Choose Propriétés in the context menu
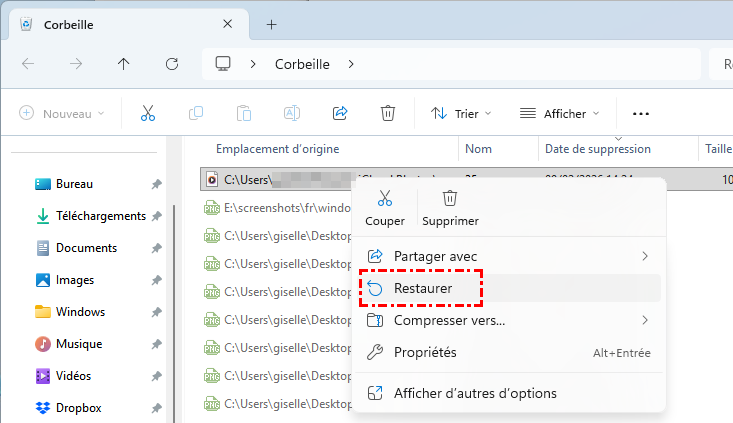The height and width of the screenshot is (423, 733). (425, 352)
